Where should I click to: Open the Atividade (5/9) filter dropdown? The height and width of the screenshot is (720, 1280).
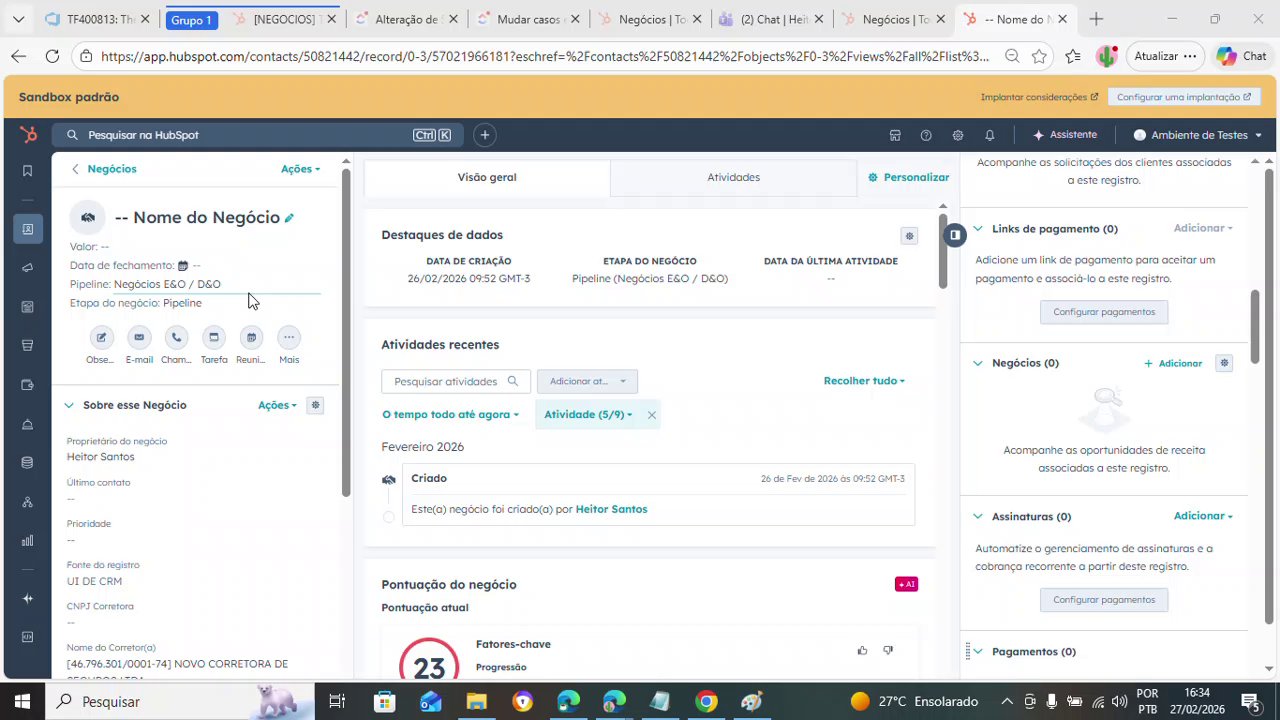[588, 415]
